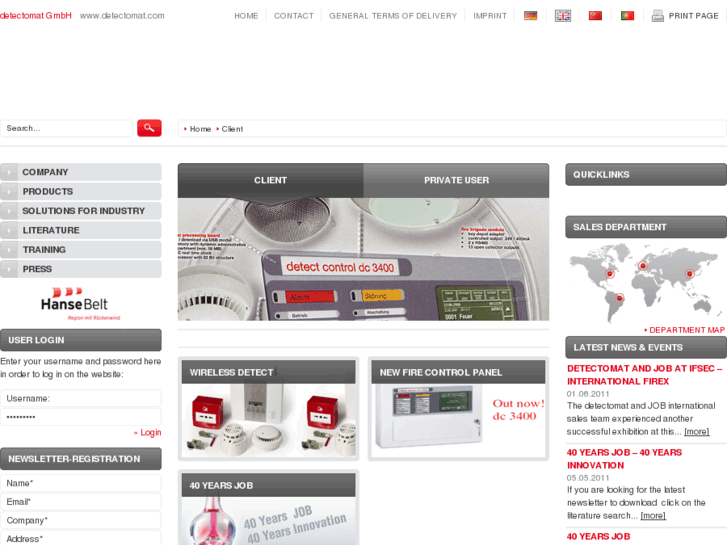Screen dimensions: 727x545
Task: Open the HanseBelt logo
Action: click(81, 304)
